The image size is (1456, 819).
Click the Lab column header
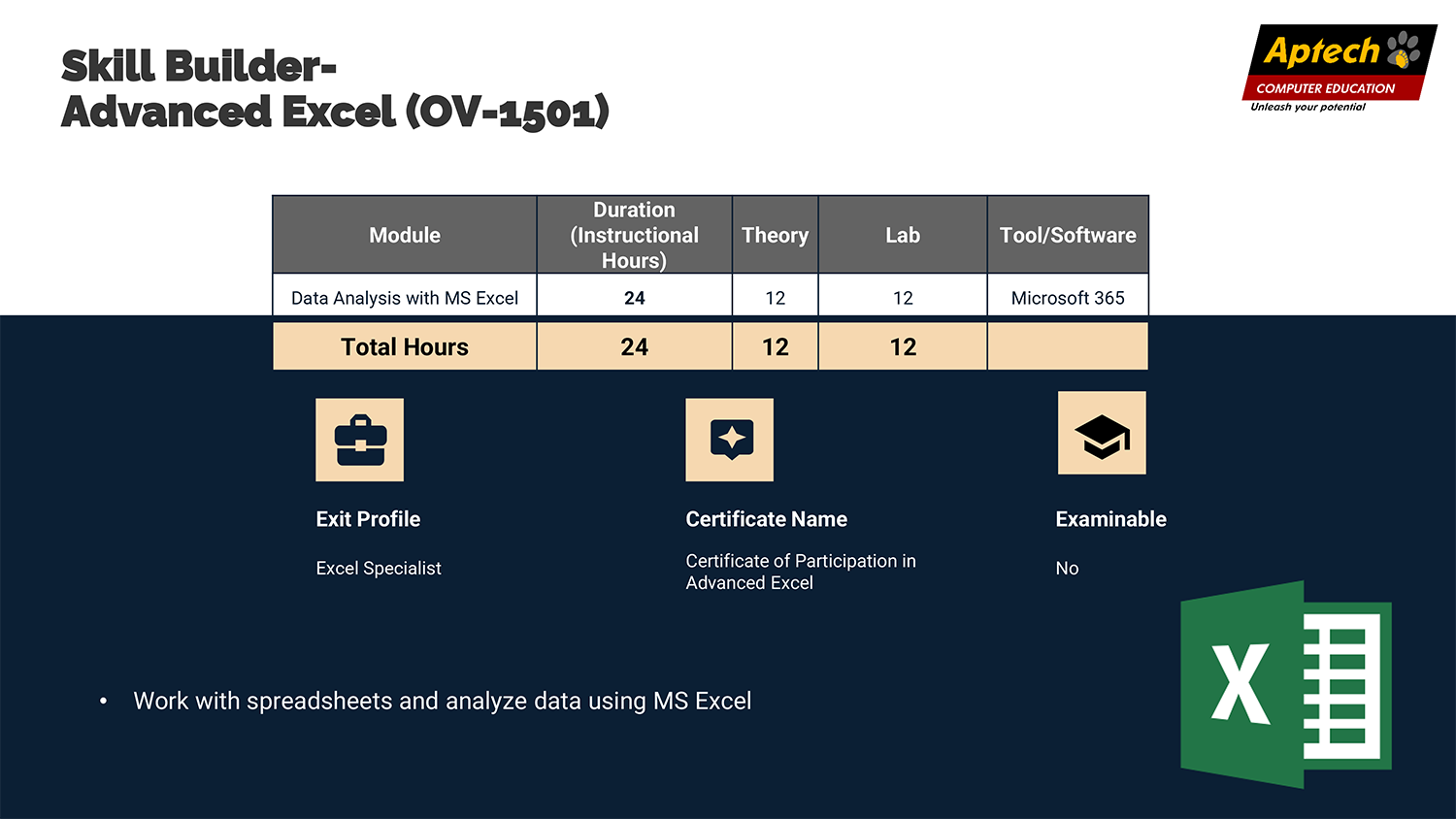[x=903, y=235]
